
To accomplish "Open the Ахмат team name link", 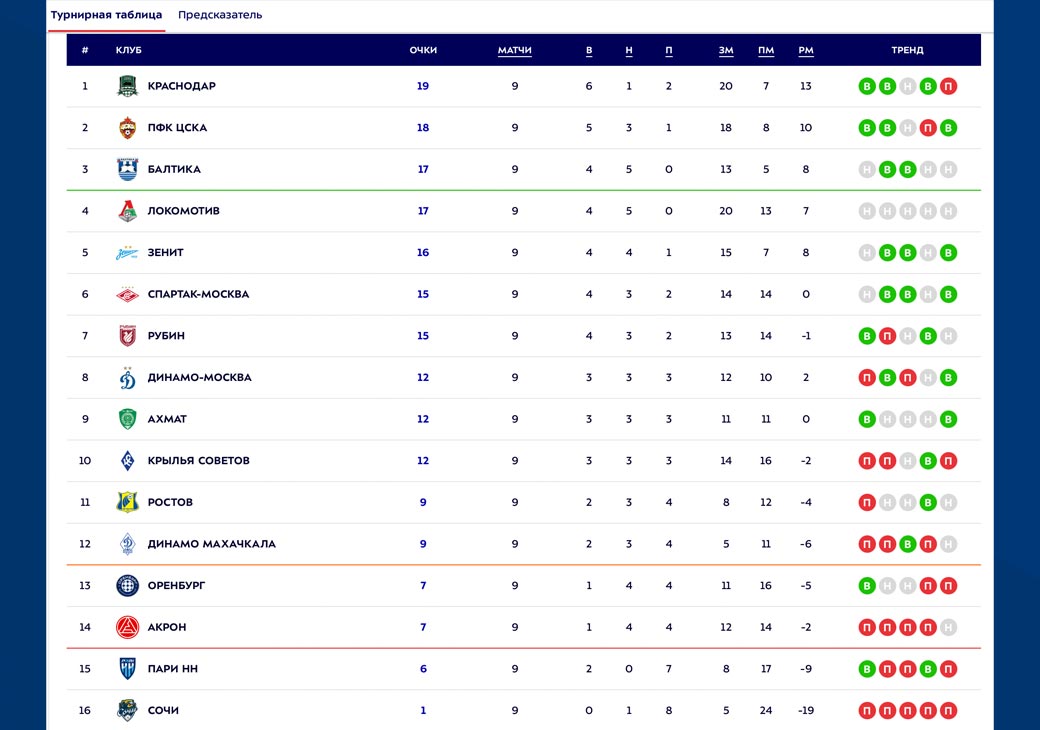I will click(167, 420).
